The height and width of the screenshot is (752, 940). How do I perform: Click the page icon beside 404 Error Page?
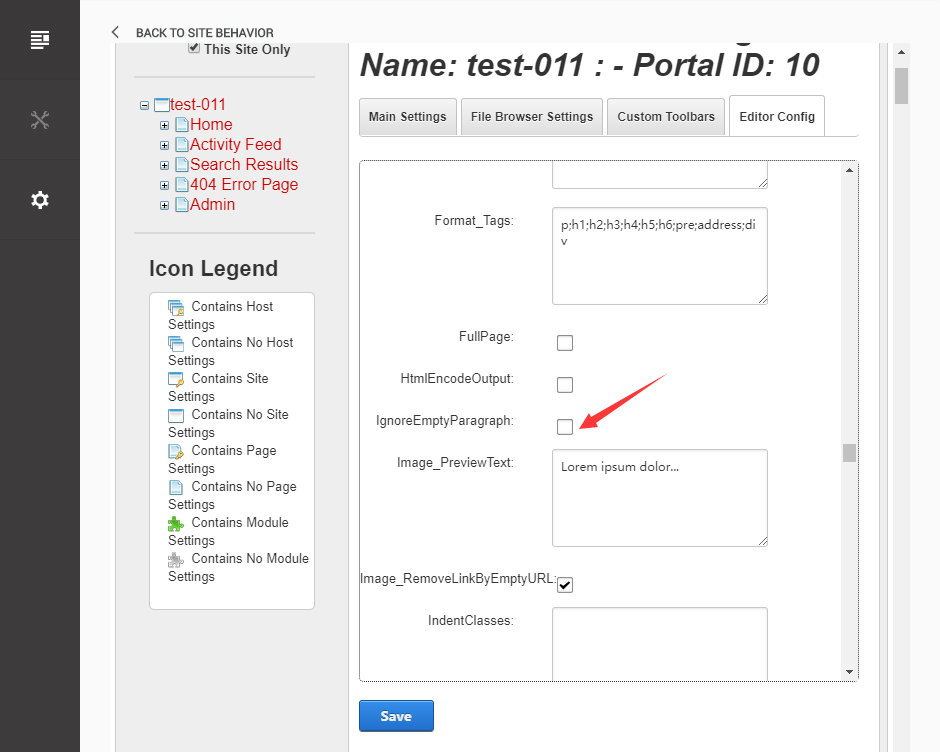pyautogui.click(x=181, y=185)
